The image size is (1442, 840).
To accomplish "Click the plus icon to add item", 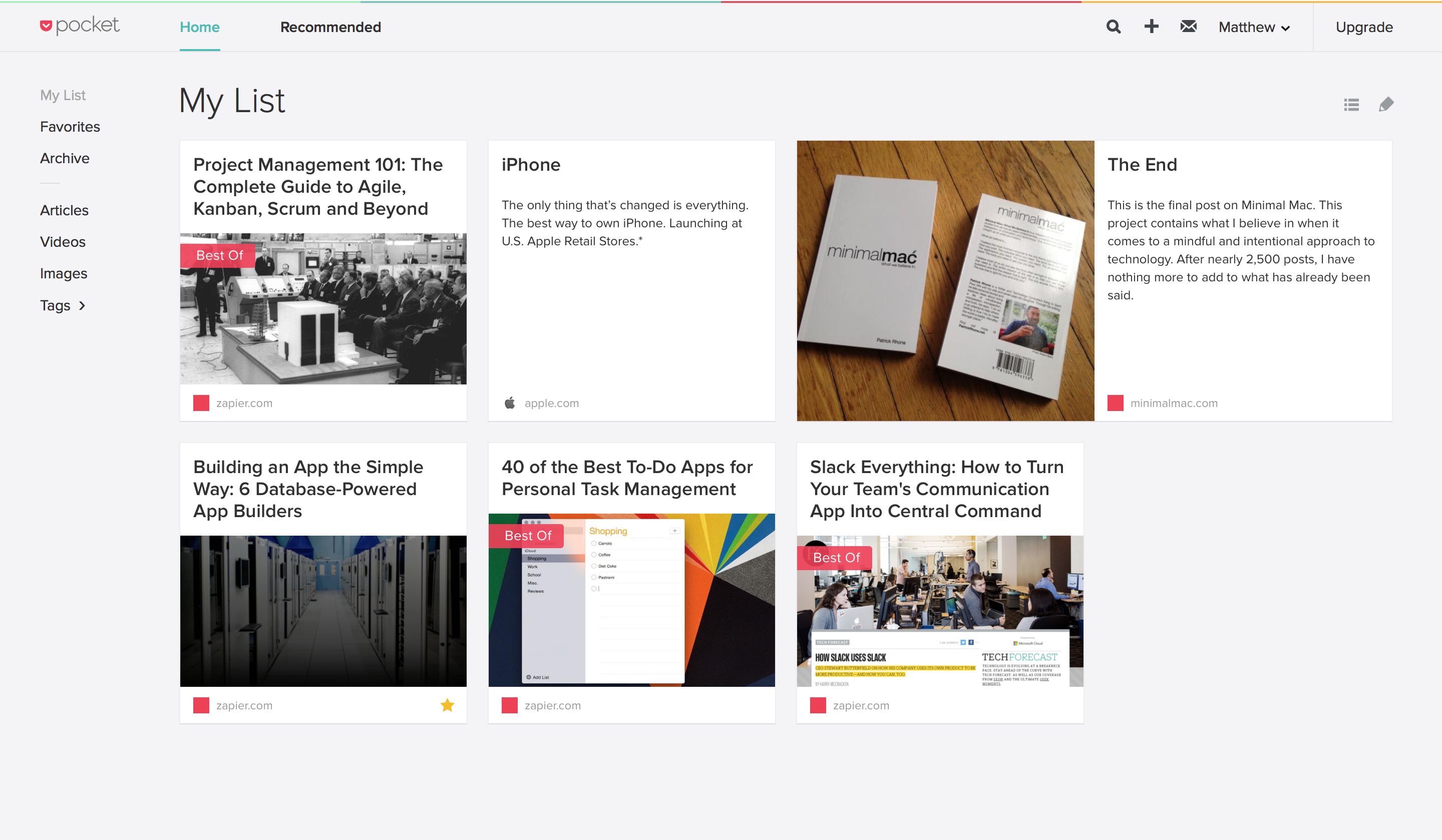I will (1151, 27).
